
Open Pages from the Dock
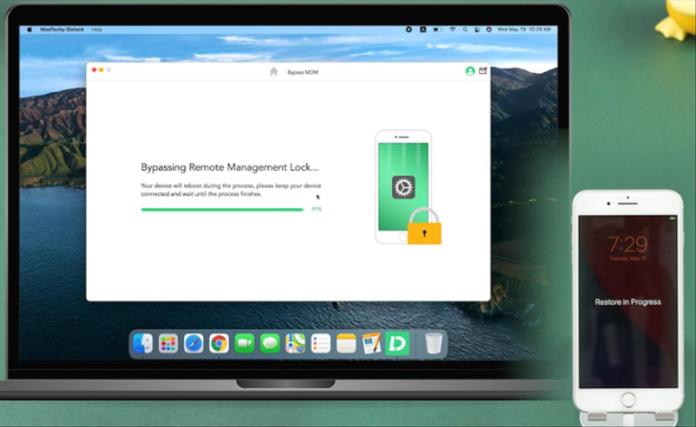[x=372, y=343]
